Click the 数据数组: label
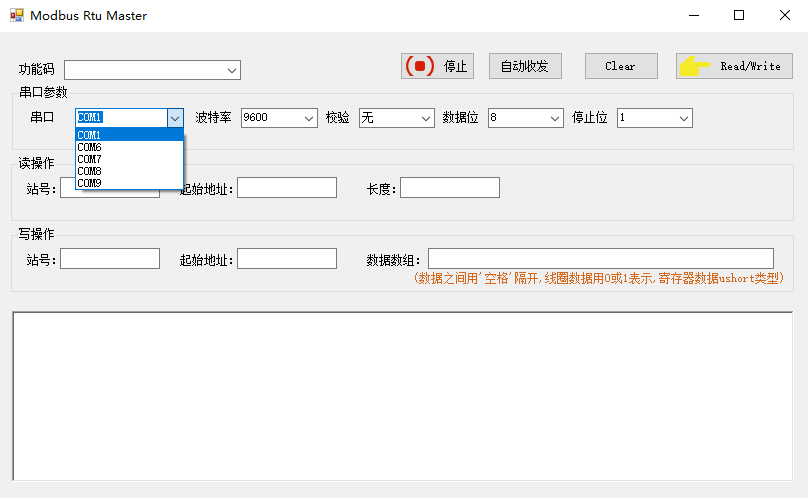 393,260
